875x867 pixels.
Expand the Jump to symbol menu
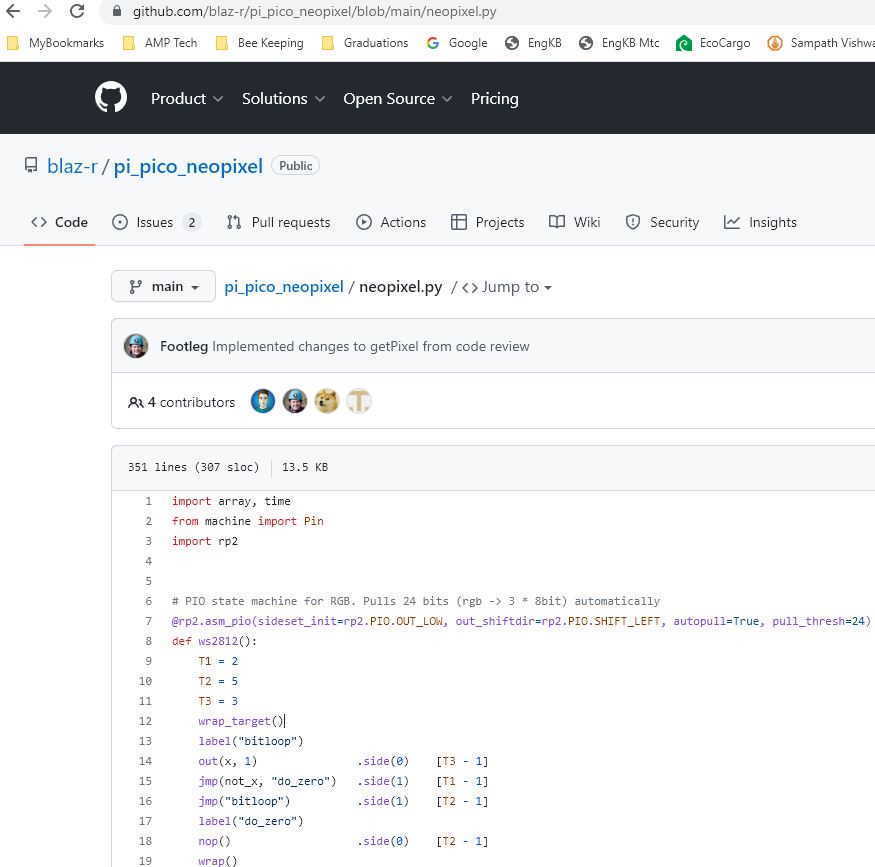(x=507, y=287)
